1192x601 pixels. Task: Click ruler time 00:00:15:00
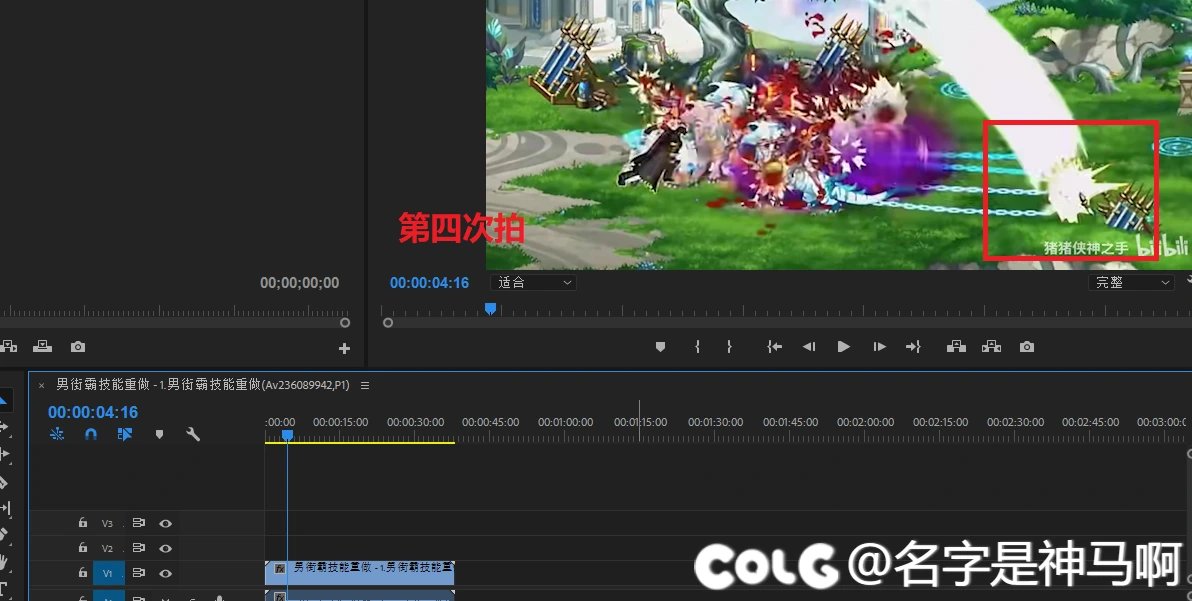[x=341, y=422]
